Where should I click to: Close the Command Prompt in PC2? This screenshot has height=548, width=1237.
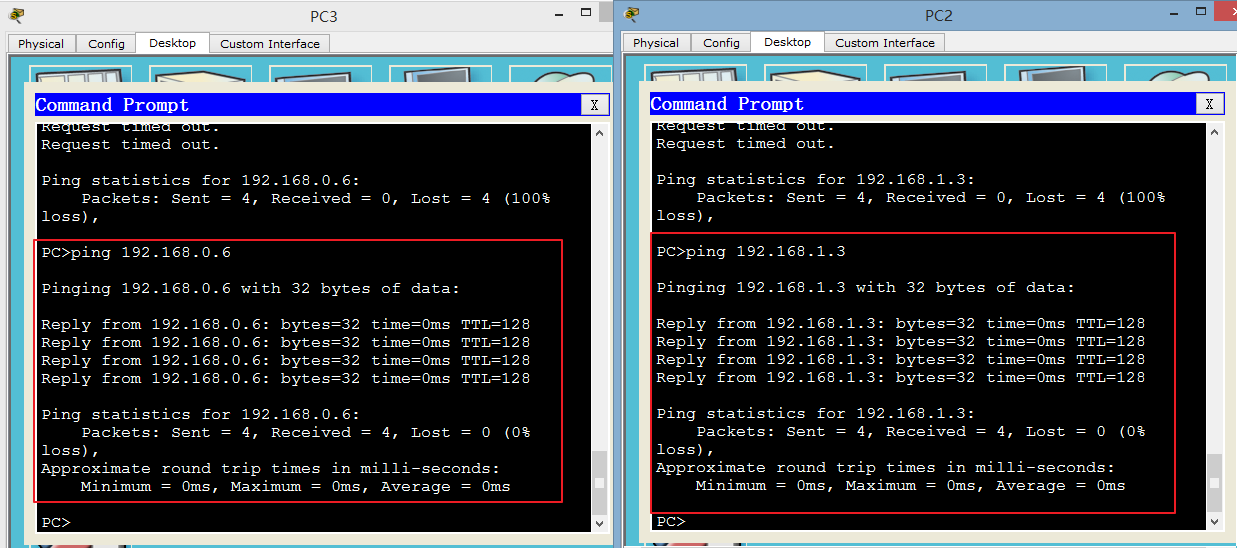pyautogui.click(x=1209, y=104)
